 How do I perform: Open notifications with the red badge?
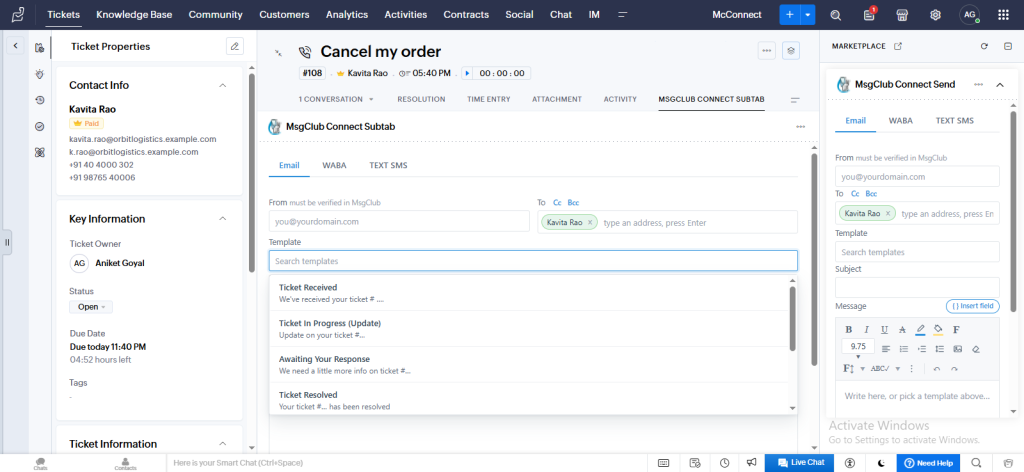pyautogui.click(x=869, y=15)
